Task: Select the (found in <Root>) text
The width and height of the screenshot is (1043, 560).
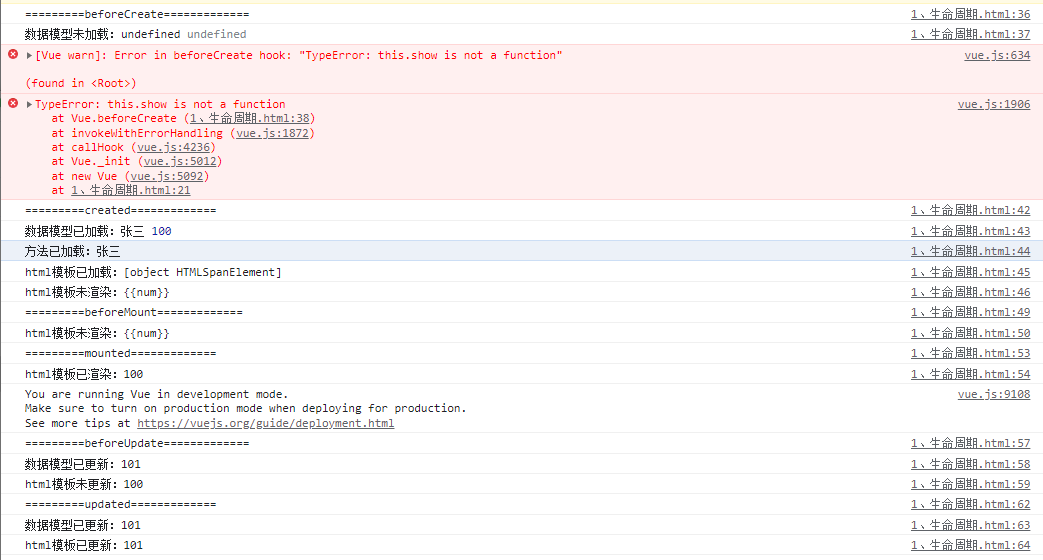Action: [80, 83]
